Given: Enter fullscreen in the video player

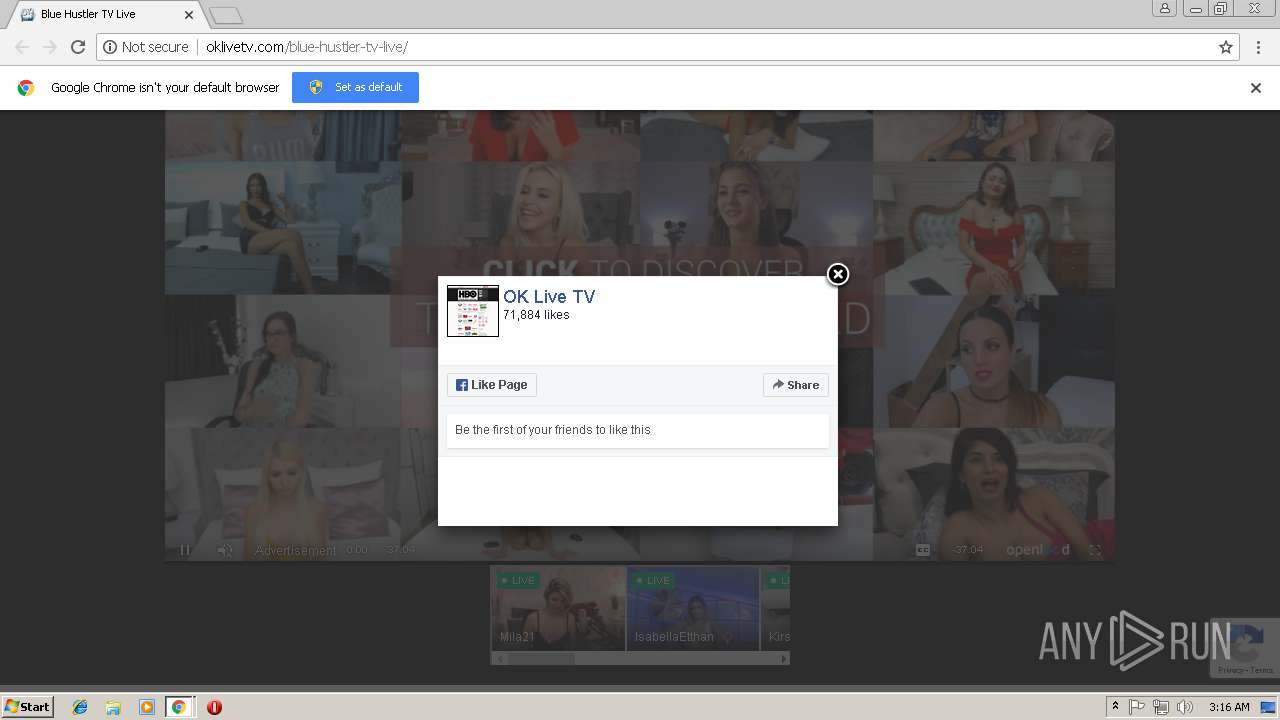Looking at the screenshot, I should coord(1095,550).
